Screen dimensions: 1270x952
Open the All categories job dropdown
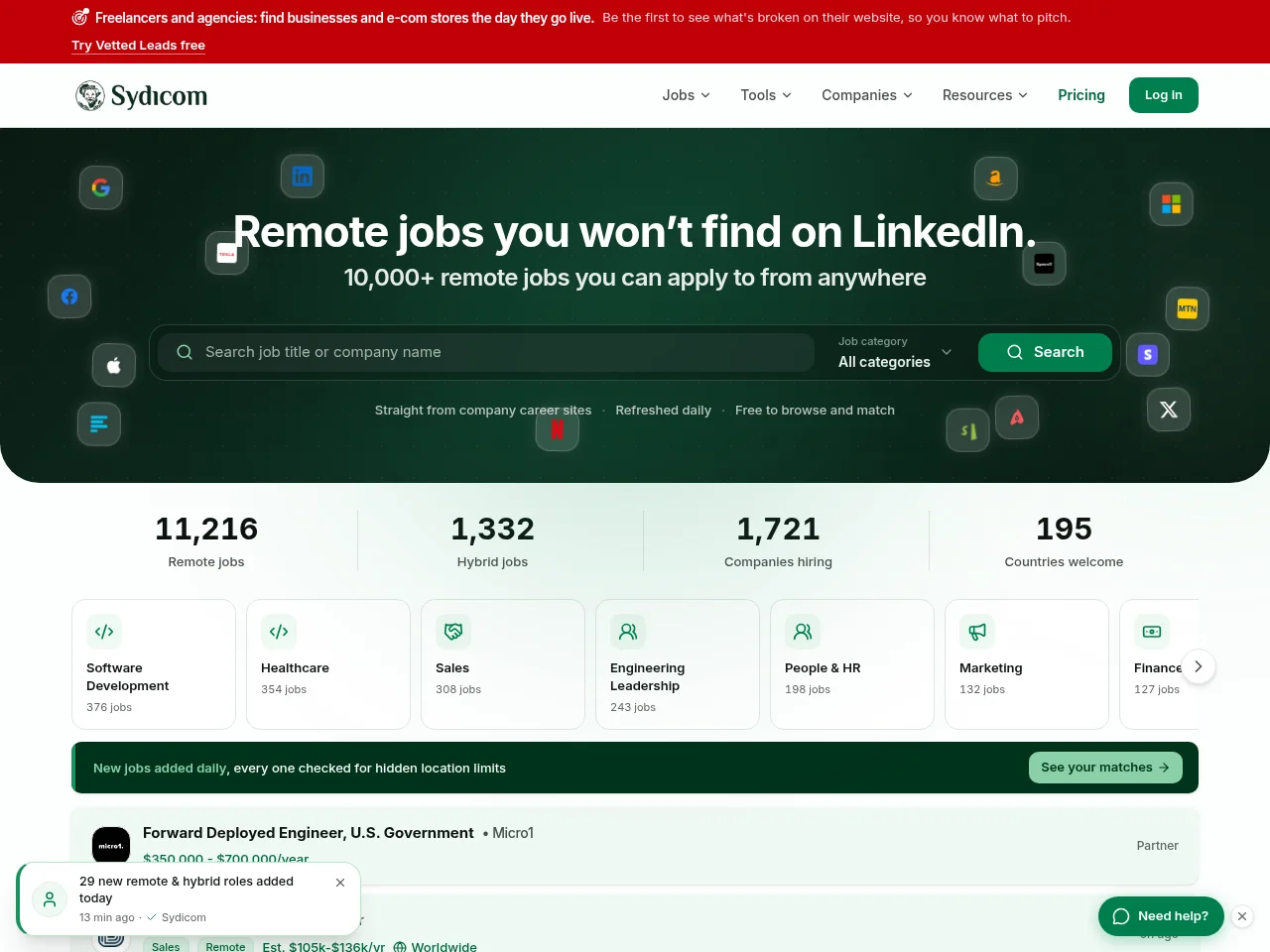pos(895,352)
